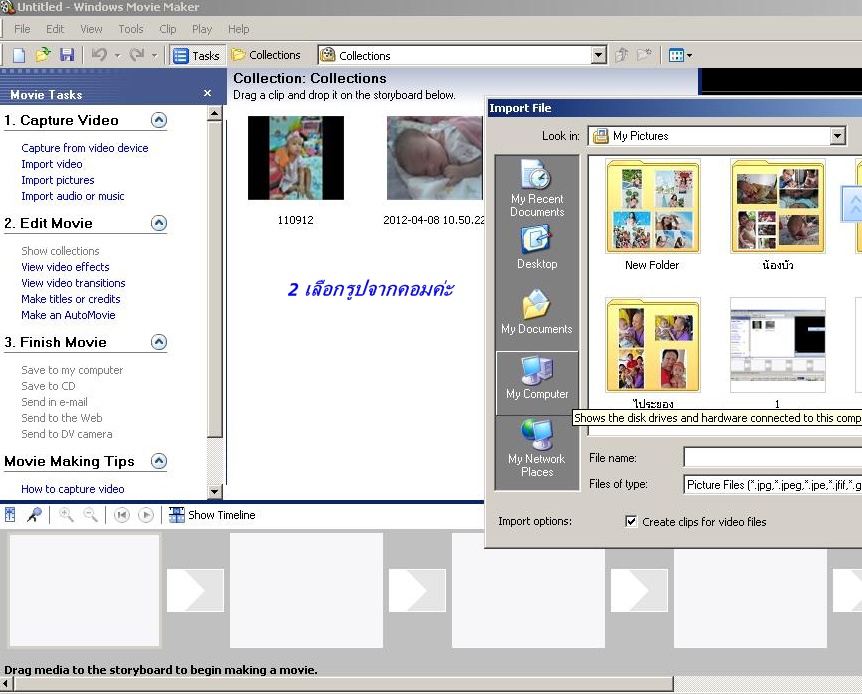Select the 110912 clip thumbnail
This screenshot has width=862, height=694.
296,158
